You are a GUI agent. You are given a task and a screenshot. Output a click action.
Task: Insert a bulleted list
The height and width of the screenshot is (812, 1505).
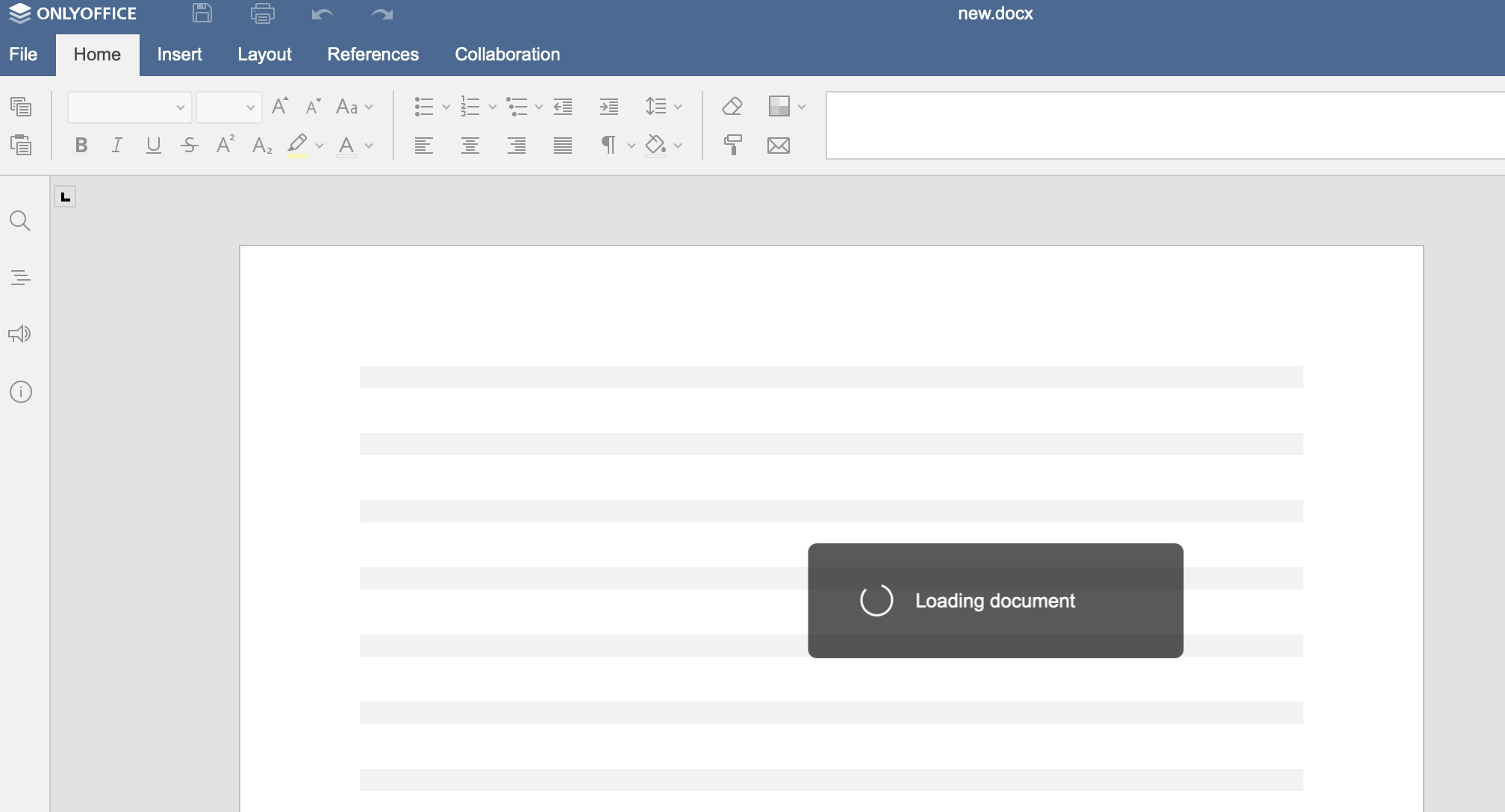424,107
